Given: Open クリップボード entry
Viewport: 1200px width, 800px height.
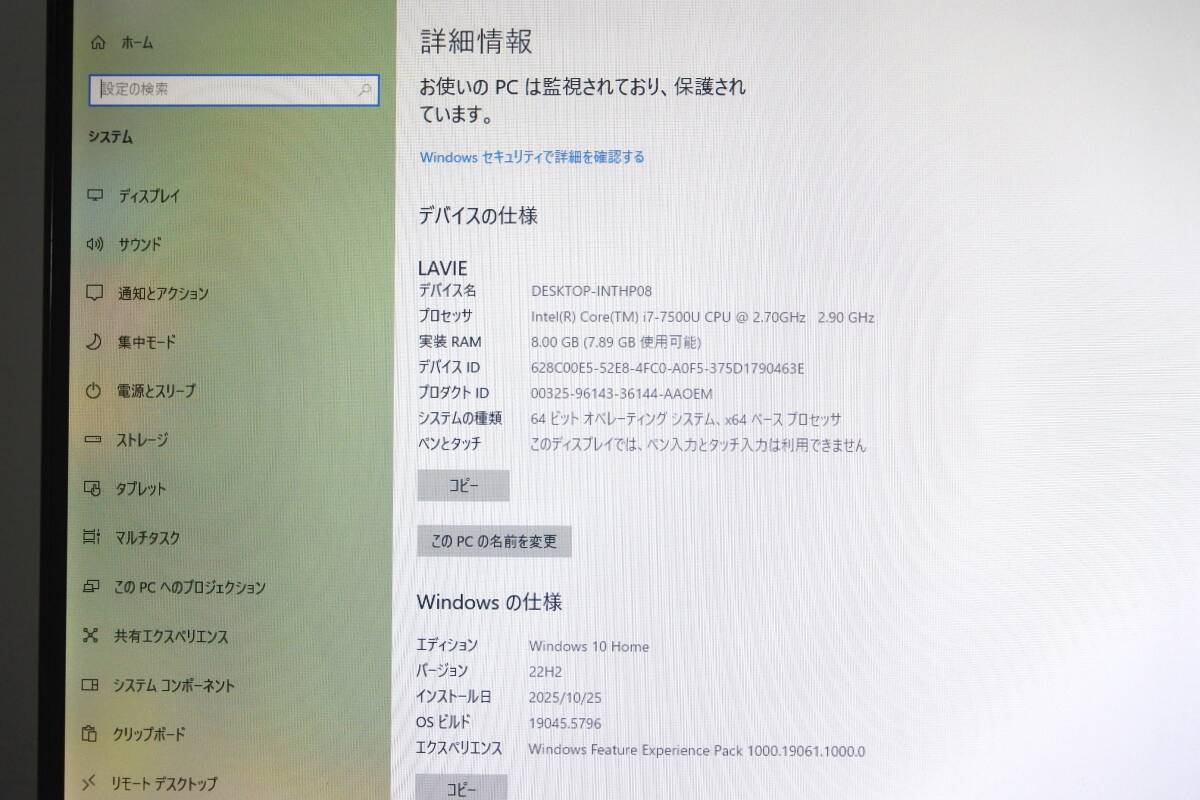Looking at the screenshot, I should click(148, 735).
